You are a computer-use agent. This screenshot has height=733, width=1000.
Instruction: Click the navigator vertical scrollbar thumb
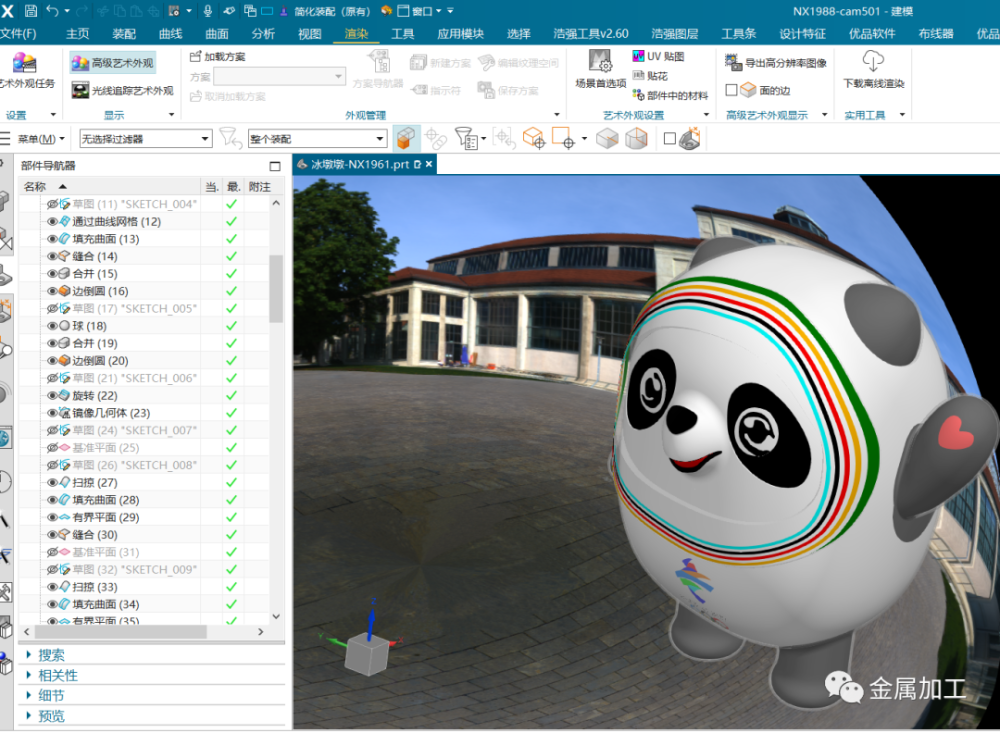(276, 288)
